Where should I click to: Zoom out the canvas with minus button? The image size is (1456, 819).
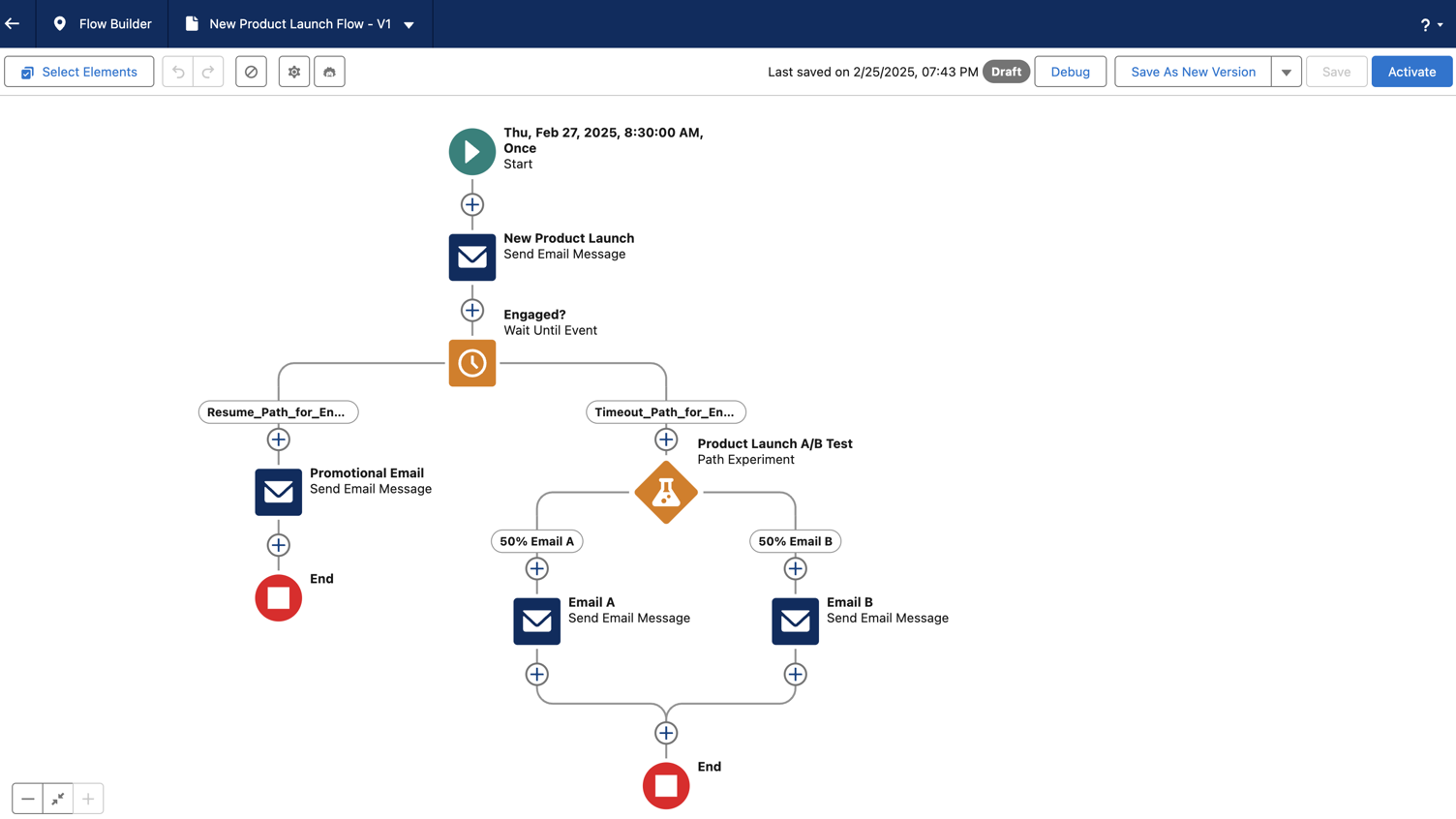click(x=28, y=799)
